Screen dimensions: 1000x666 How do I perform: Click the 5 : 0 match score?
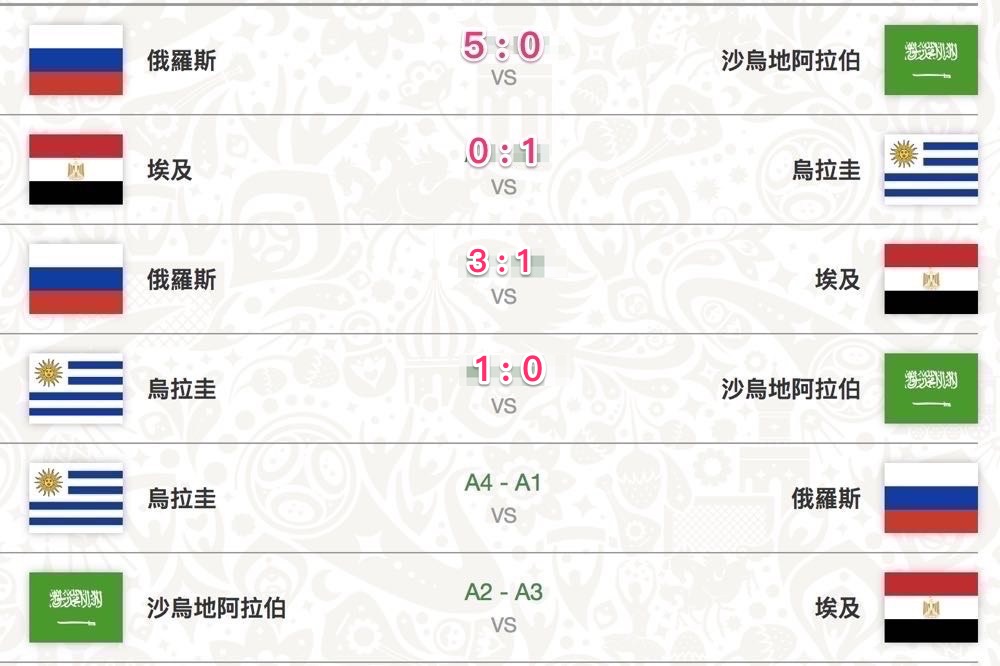pyautogui.click(x=502, y=45)
